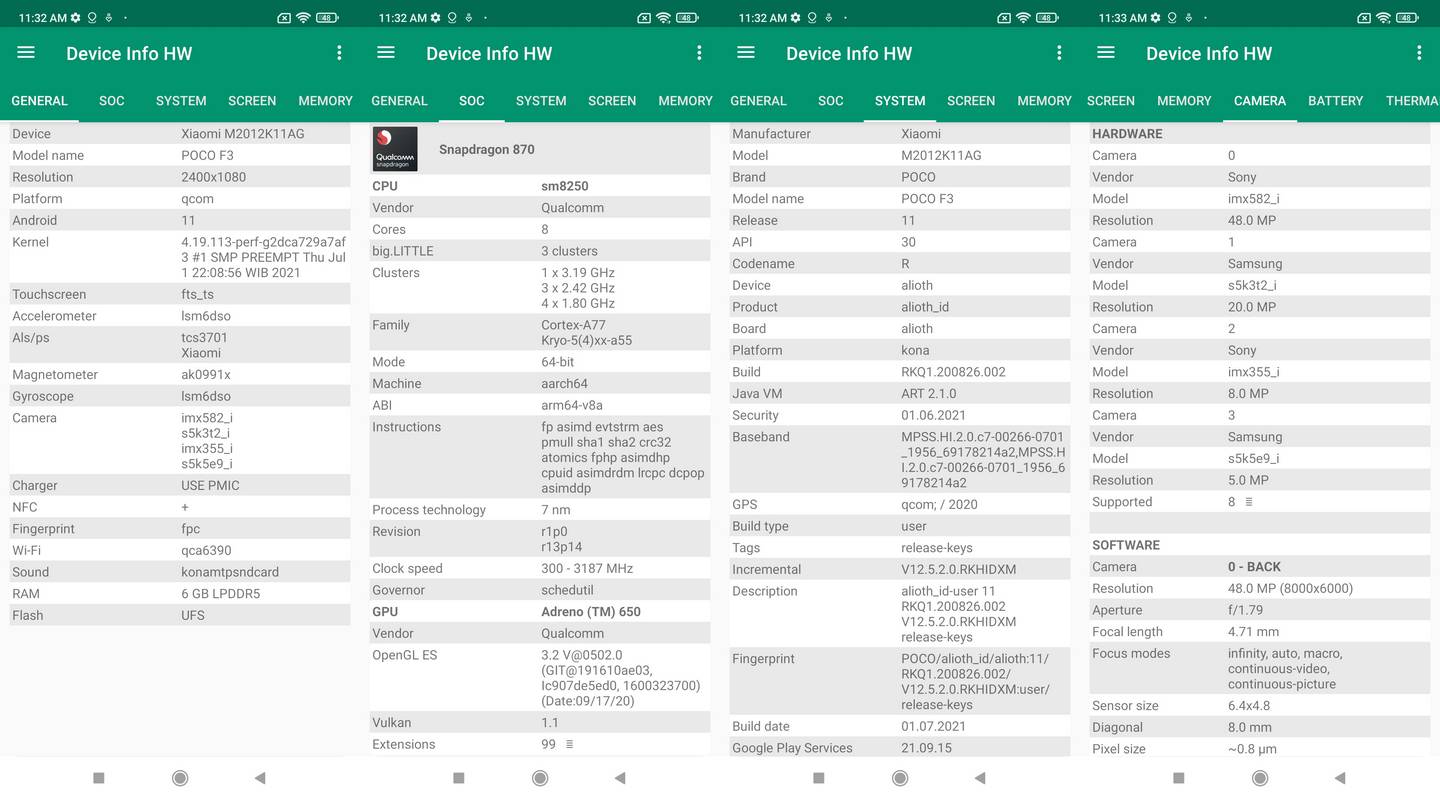This screenshot has height=800, width=1440.
Task: Open hamburger menu in the Camera-tab screenshot
Action: point(1106,53)
